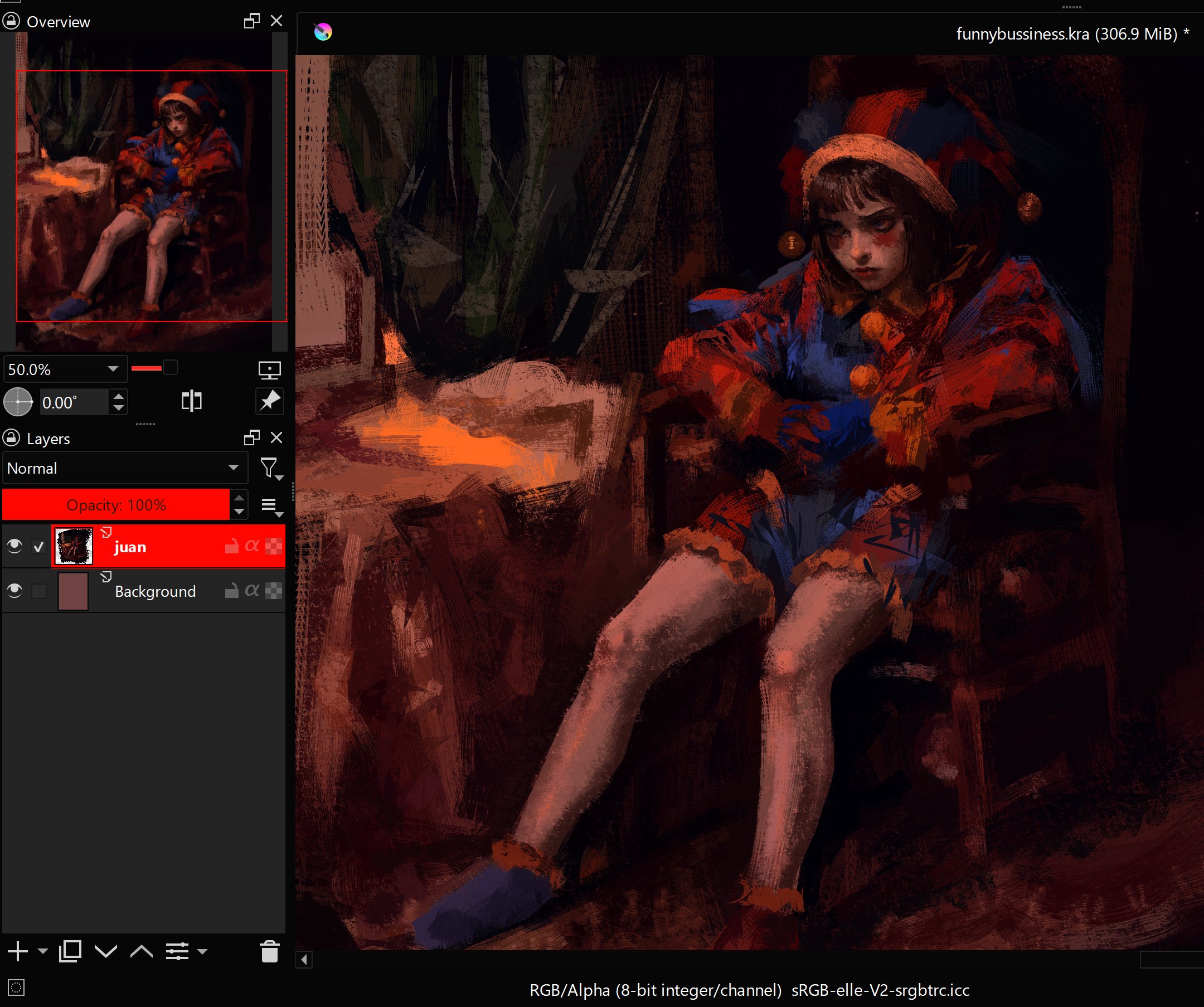Close the Layers docker
1204x1007 pixels.
pos(276,438)
